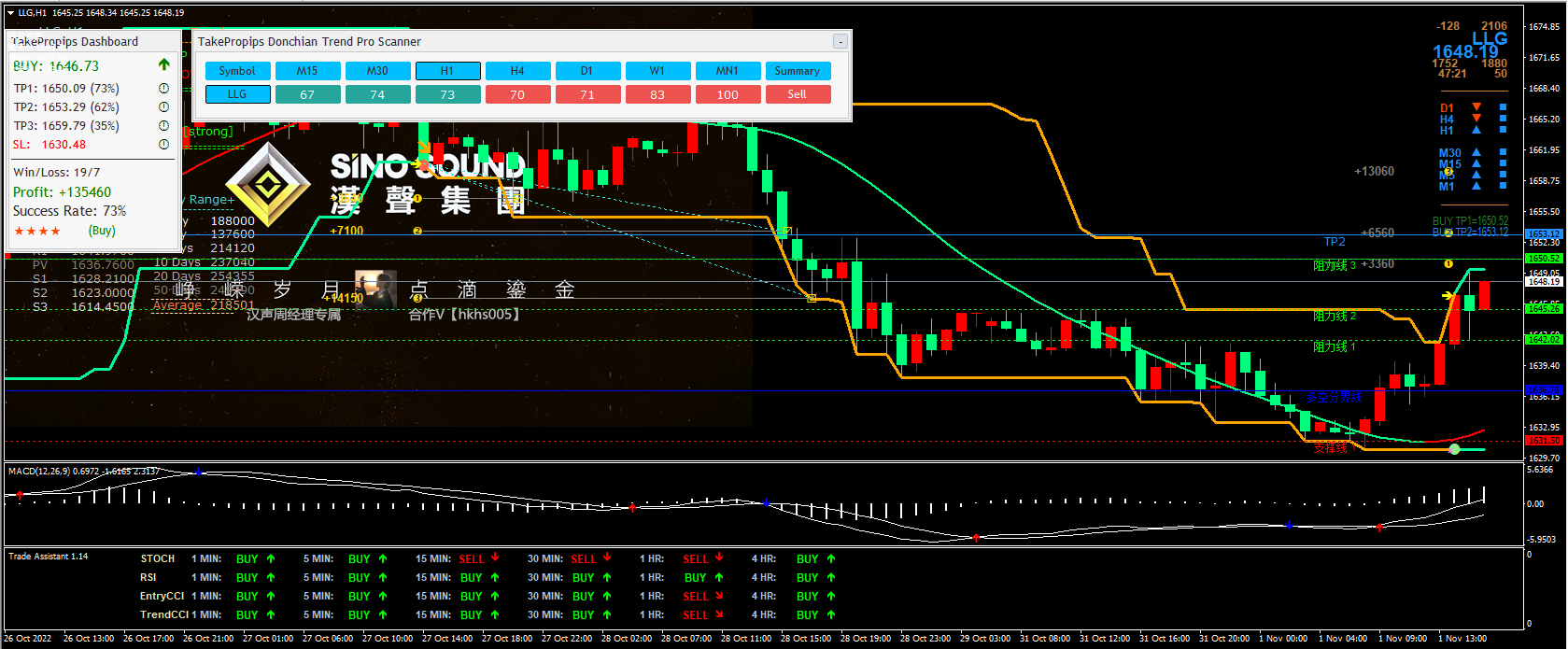
Task: Click the clock icon beside SL
Action: (163, 145)
